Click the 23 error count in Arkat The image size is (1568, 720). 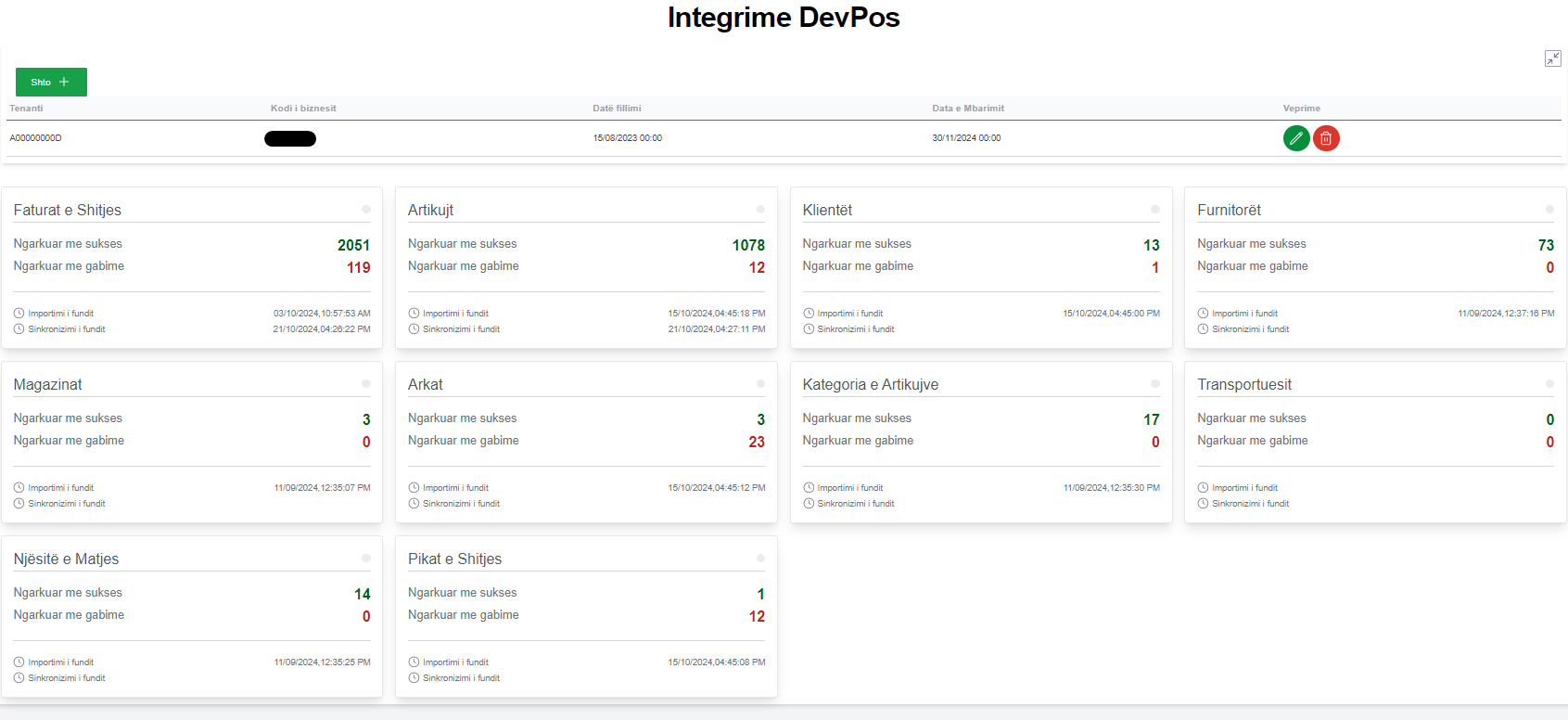point(756,442)
